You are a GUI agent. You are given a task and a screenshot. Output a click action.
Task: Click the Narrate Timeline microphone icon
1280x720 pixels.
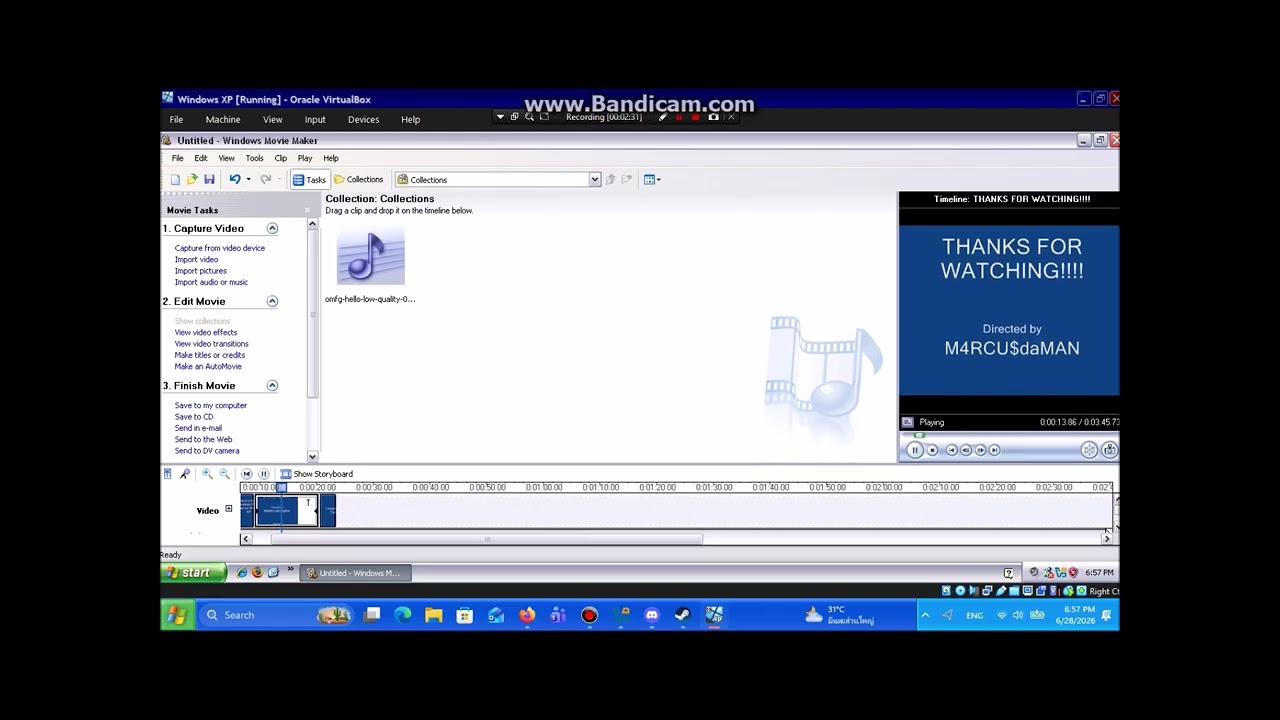coord(185,474)
